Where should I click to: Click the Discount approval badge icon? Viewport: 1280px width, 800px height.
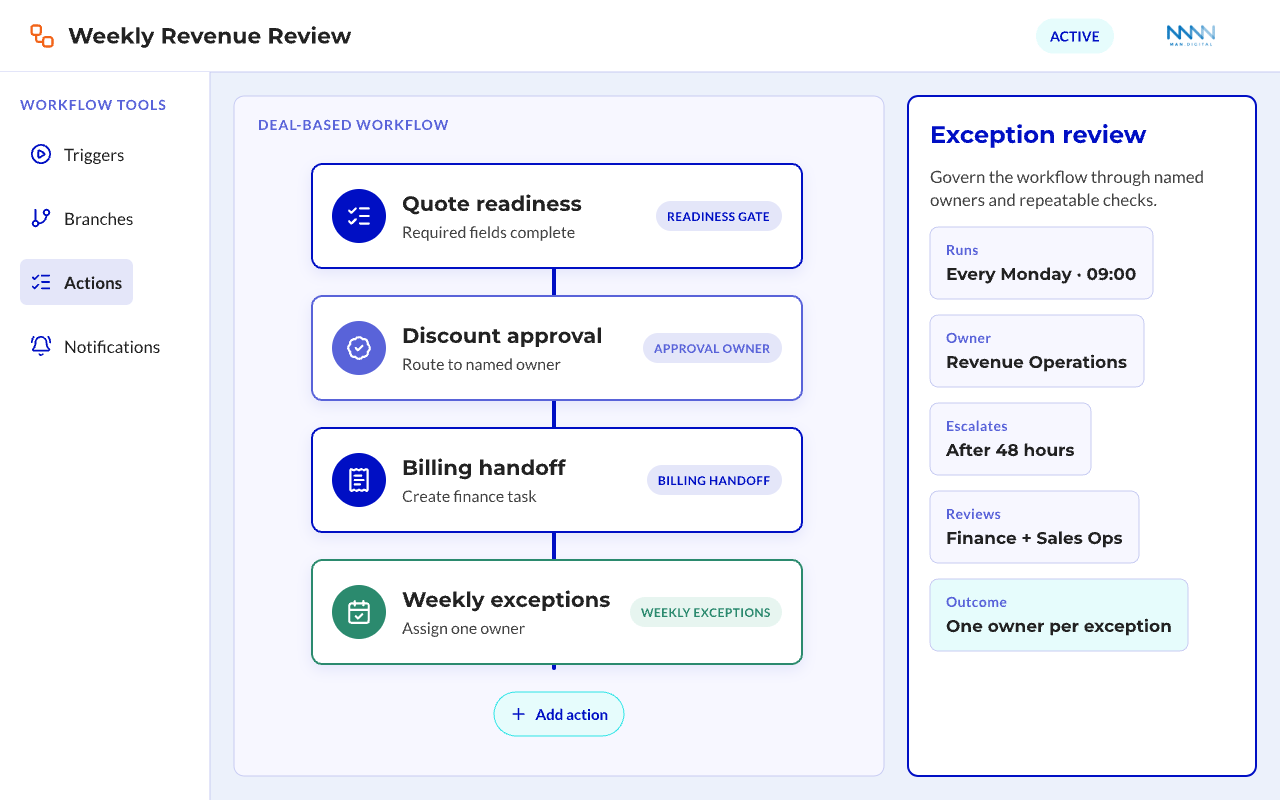359,348
